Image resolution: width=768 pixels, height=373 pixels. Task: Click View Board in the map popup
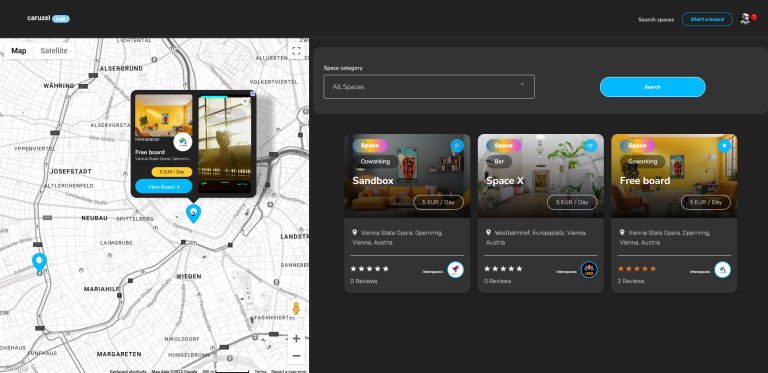[164, 186]
